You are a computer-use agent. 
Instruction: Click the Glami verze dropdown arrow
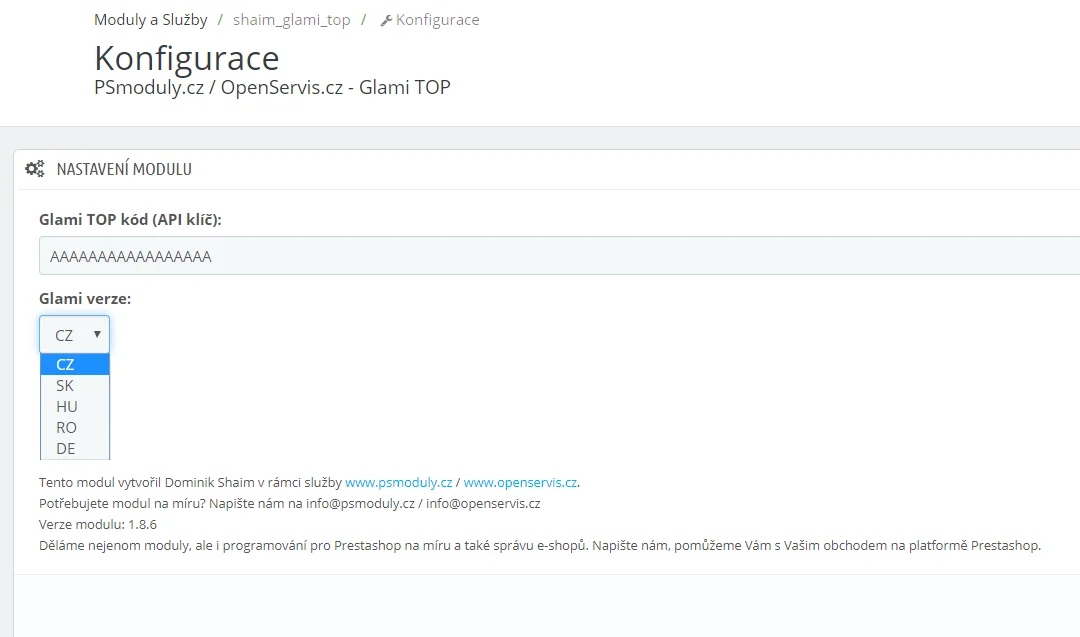click(97, 335)
